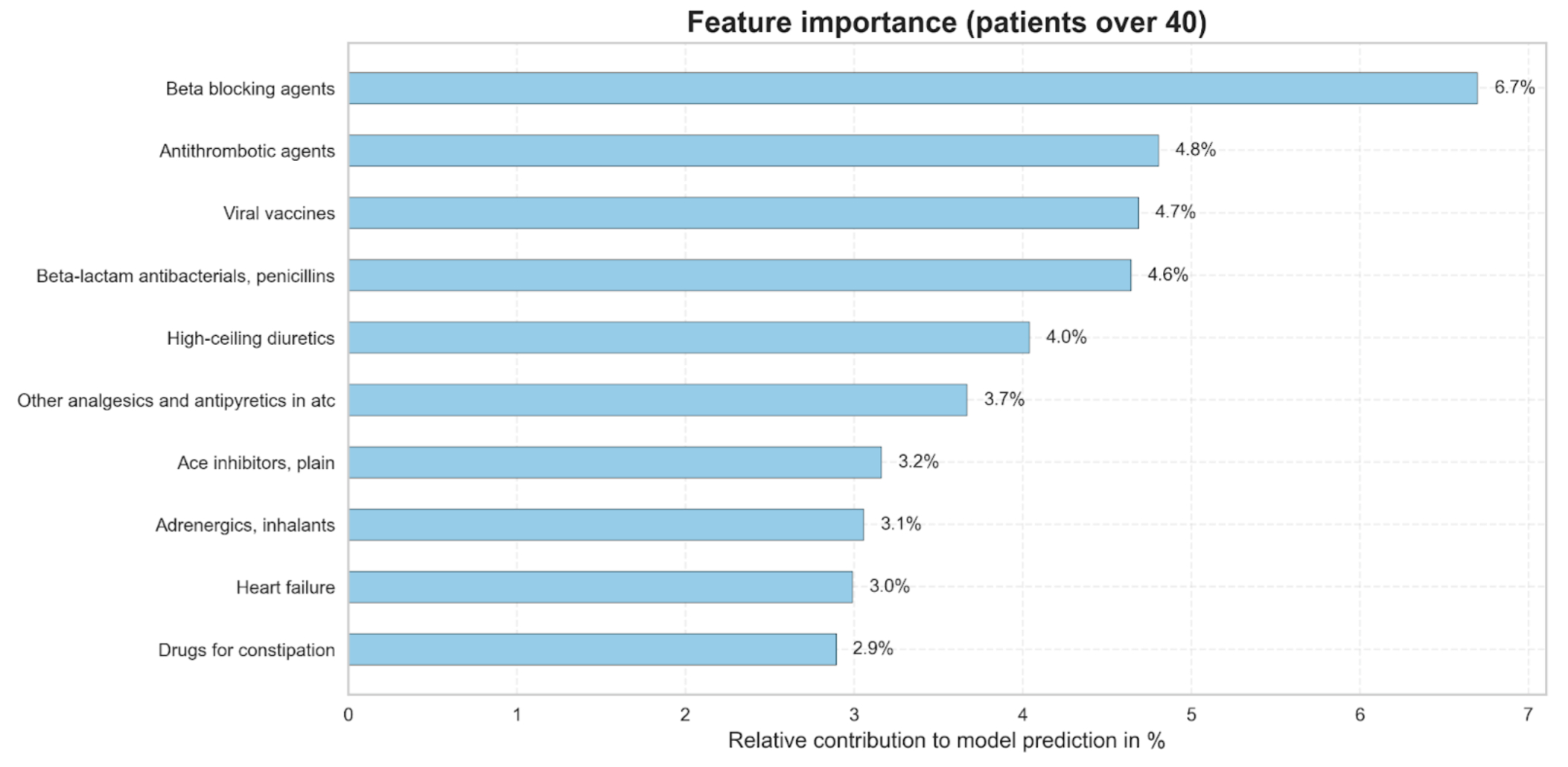Click the 6.7% value label
This screenshot has height=767, width=1568.
click(1514, 87)
